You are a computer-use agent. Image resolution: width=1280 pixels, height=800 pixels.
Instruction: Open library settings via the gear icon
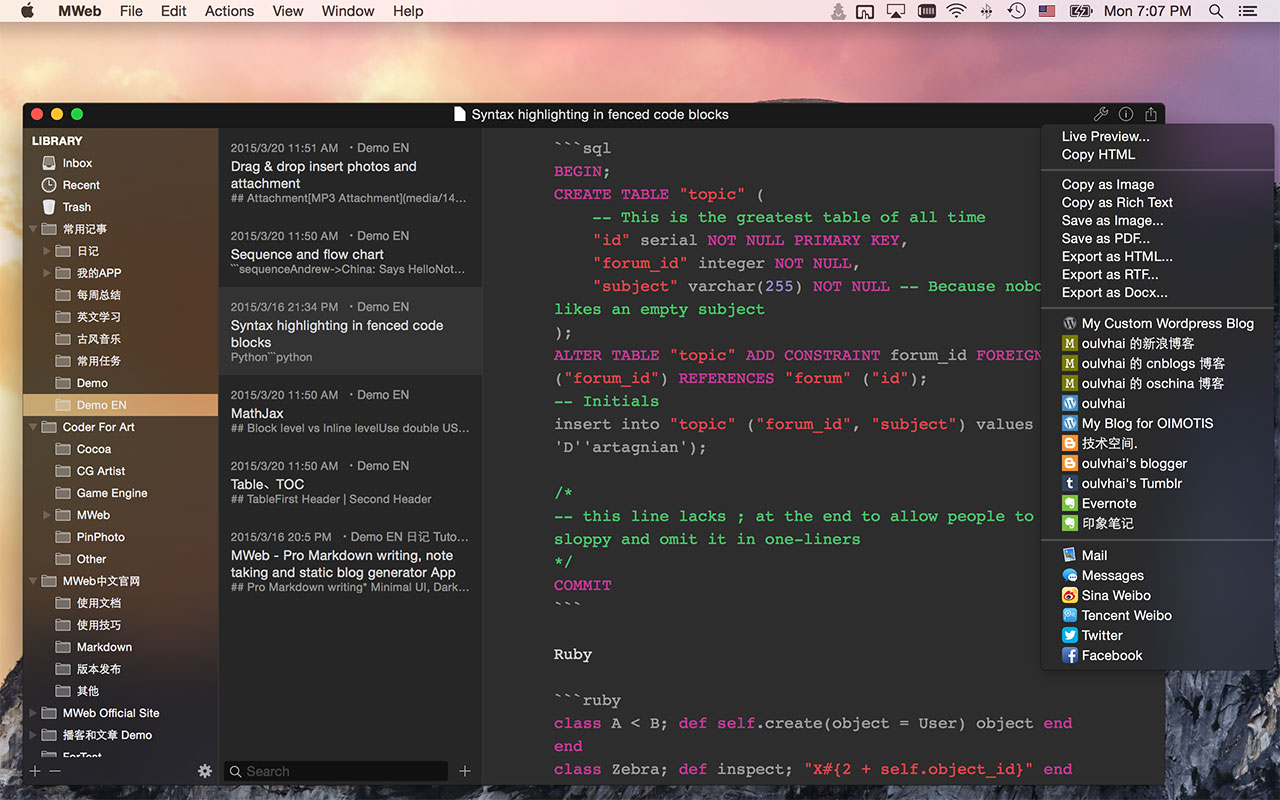point(205,771)
